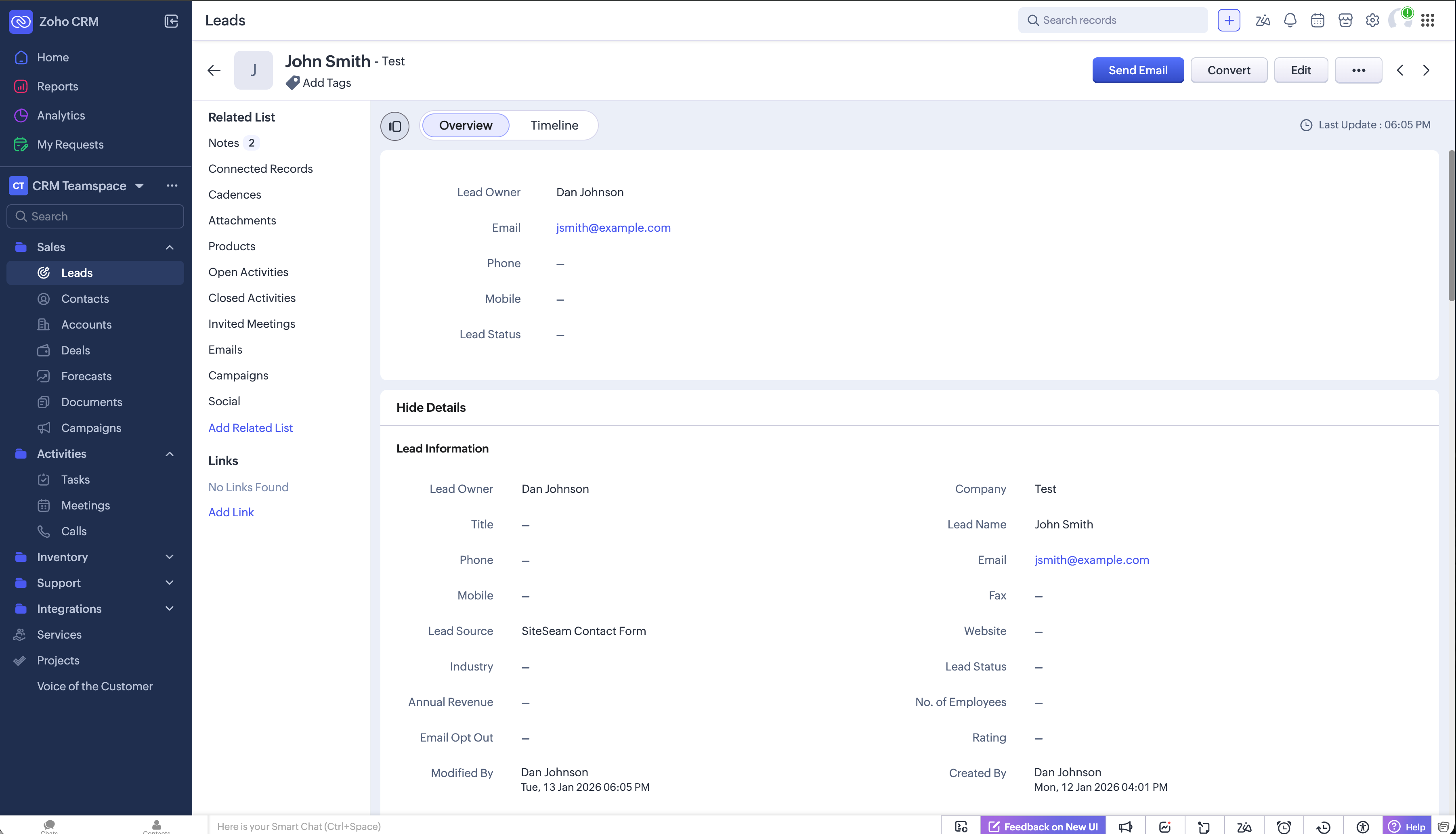Open the marketplace store icon
The image size is (1456, 834).
(x=1345, y=21)
